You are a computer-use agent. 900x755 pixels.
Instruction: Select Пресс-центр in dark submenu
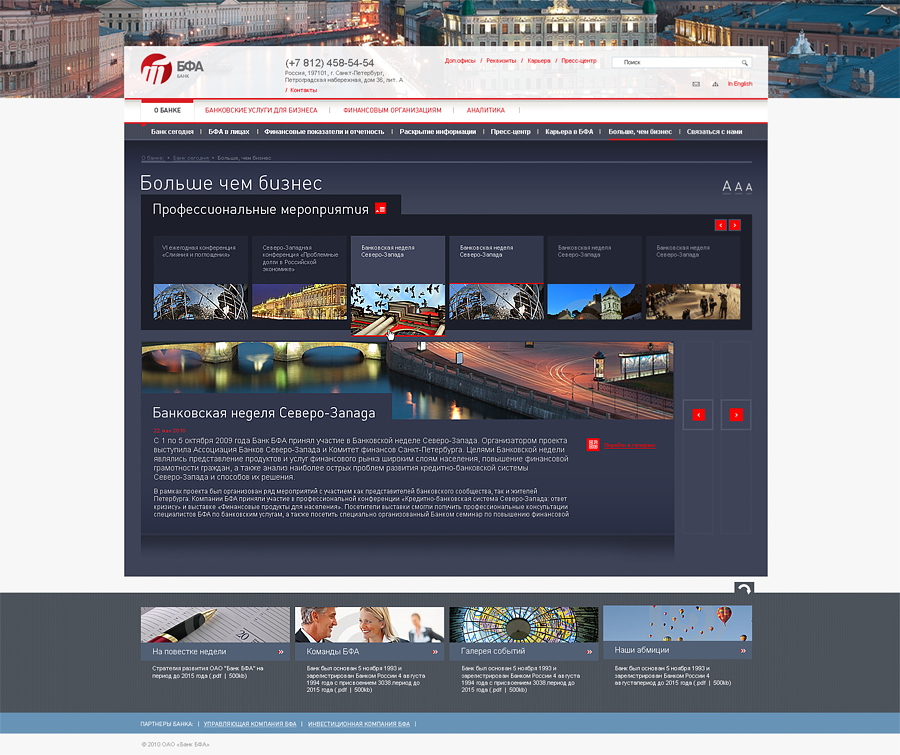pyautogui.click(x=510, y=131)
